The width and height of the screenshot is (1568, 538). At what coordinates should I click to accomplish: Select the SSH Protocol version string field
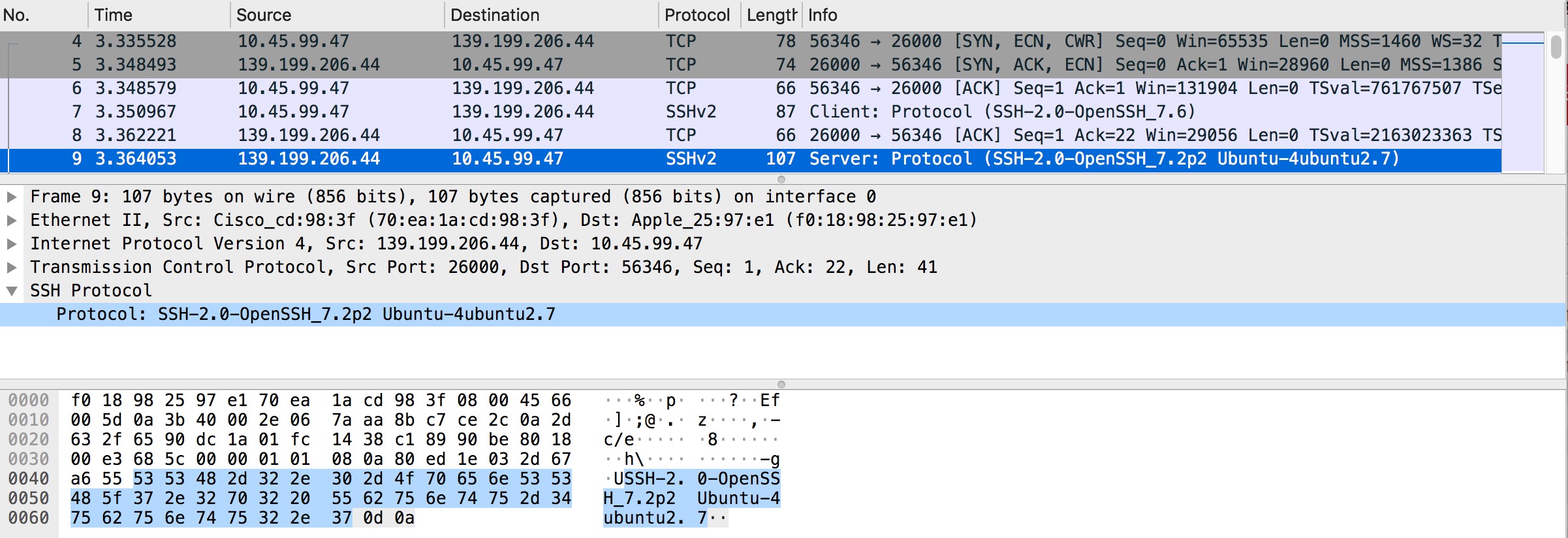point(306,314)
